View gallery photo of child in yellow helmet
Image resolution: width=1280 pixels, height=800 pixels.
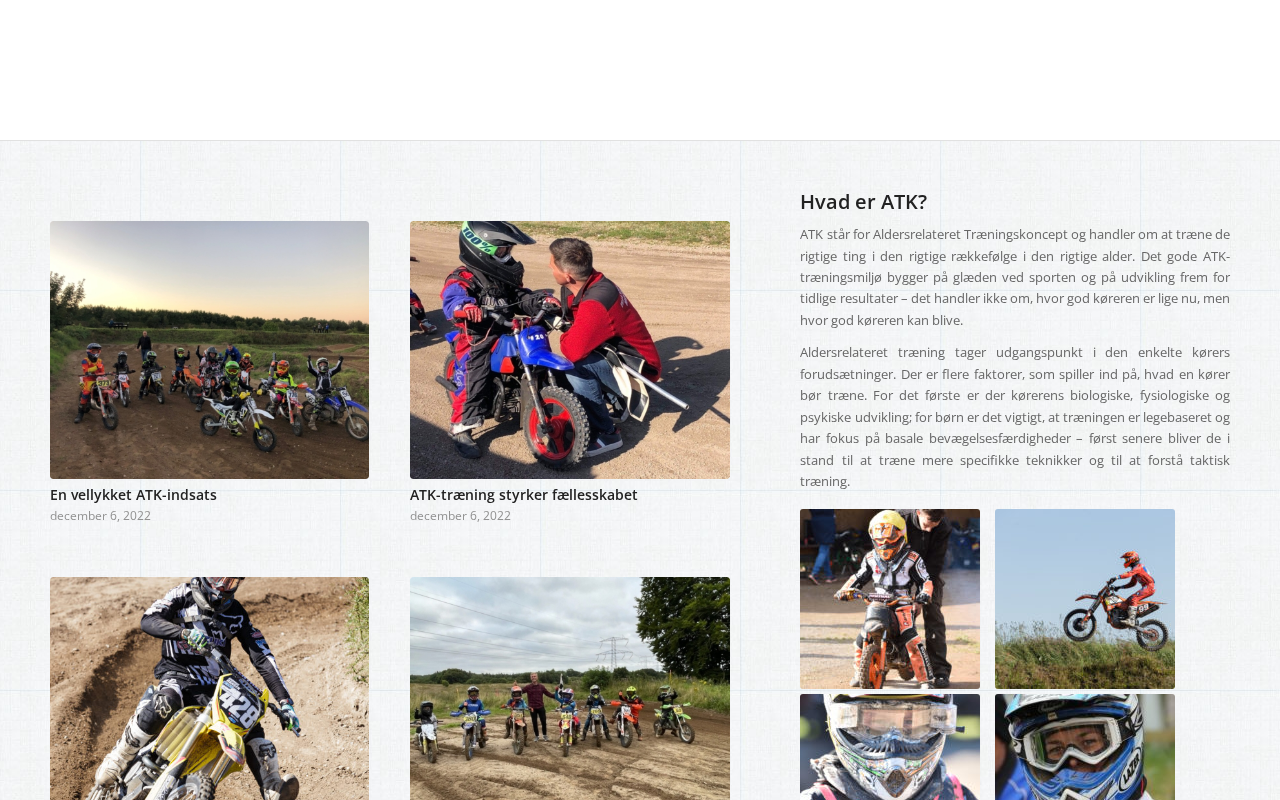[x=890, y=599]
